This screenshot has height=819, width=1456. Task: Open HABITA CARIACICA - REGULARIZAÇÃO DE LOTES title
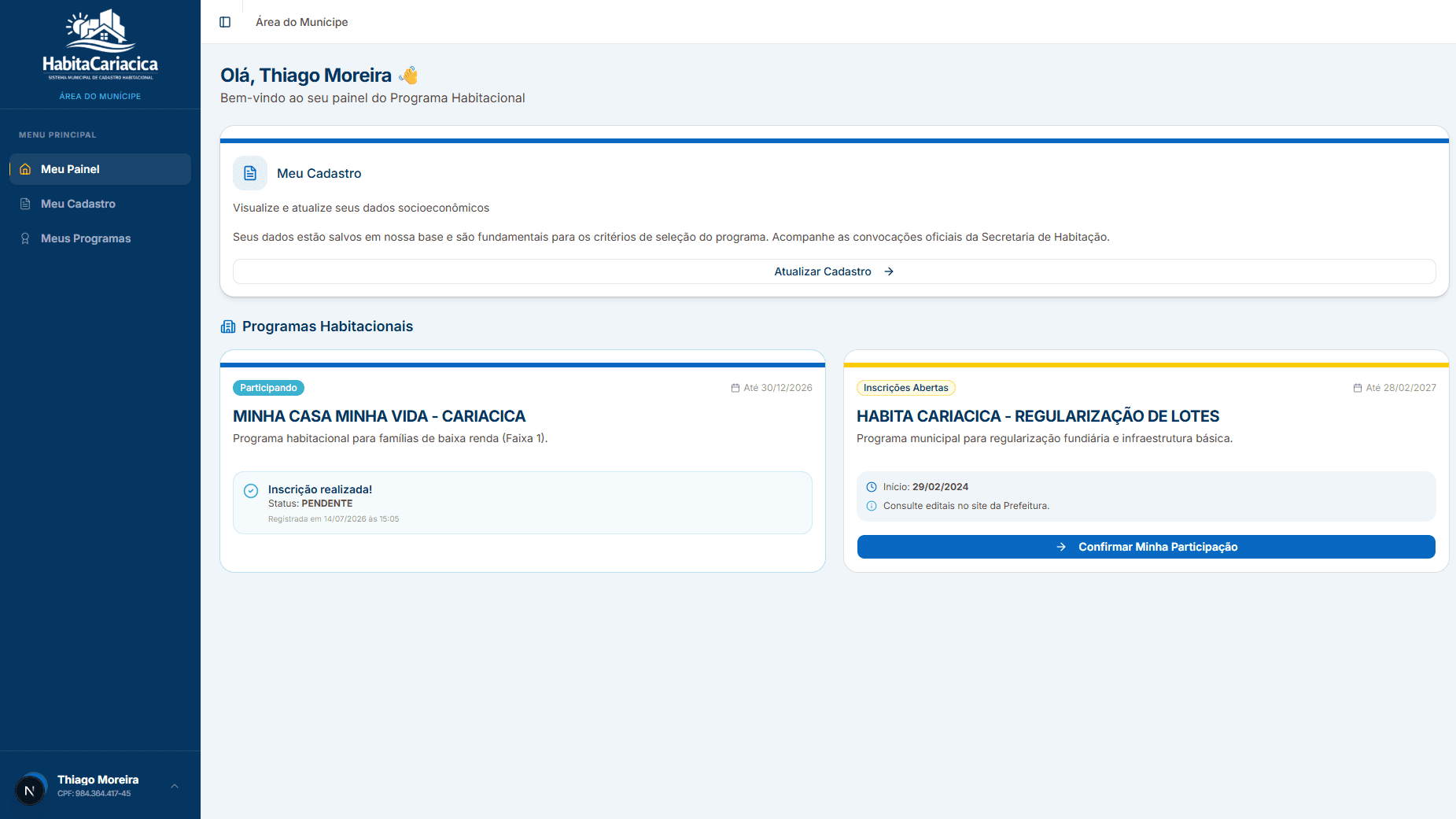point(1038,416)
